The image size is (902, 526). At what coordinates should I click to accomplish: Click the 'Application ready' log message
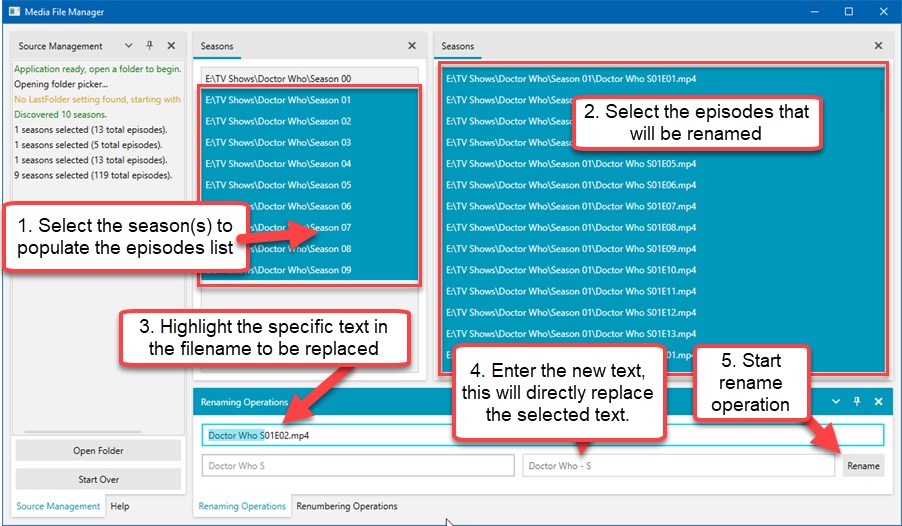[x=98, y=68]
